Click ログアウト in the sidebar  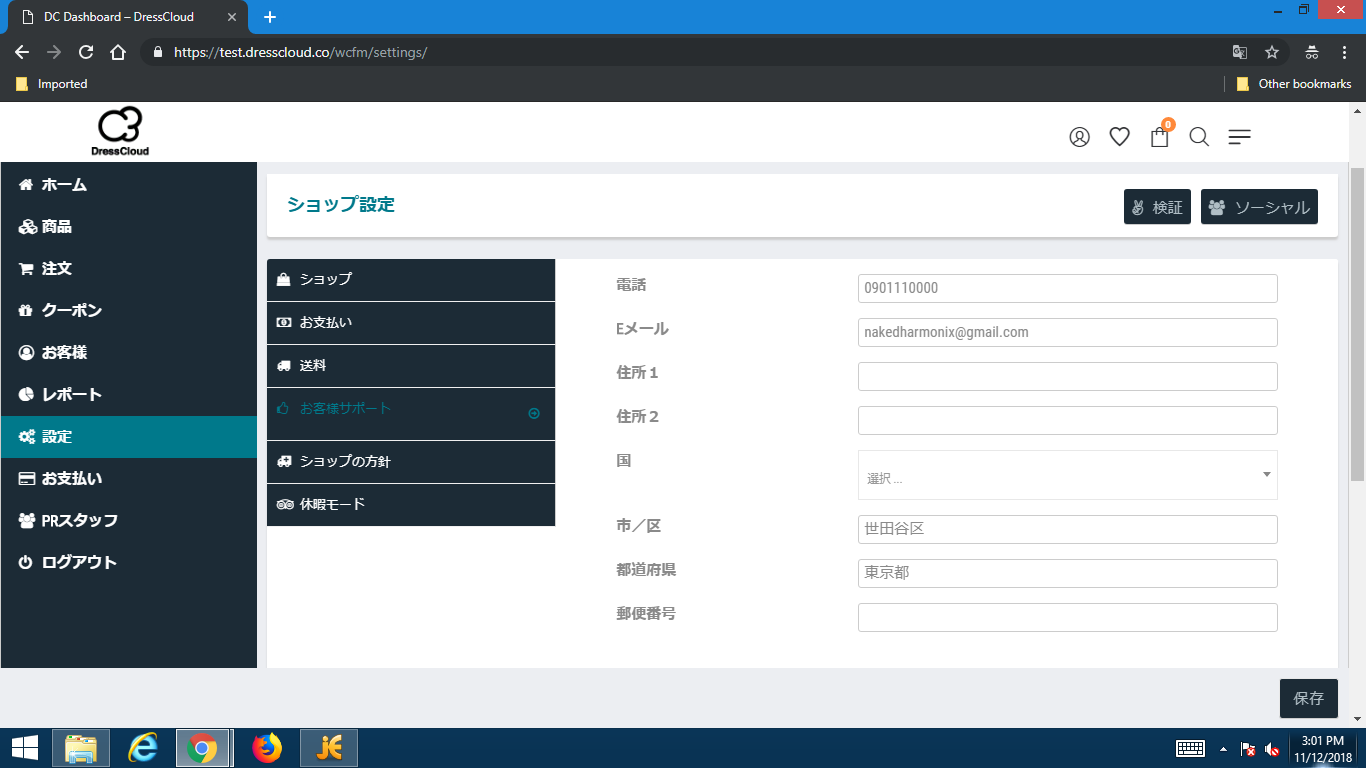click(x=129, y=563)
